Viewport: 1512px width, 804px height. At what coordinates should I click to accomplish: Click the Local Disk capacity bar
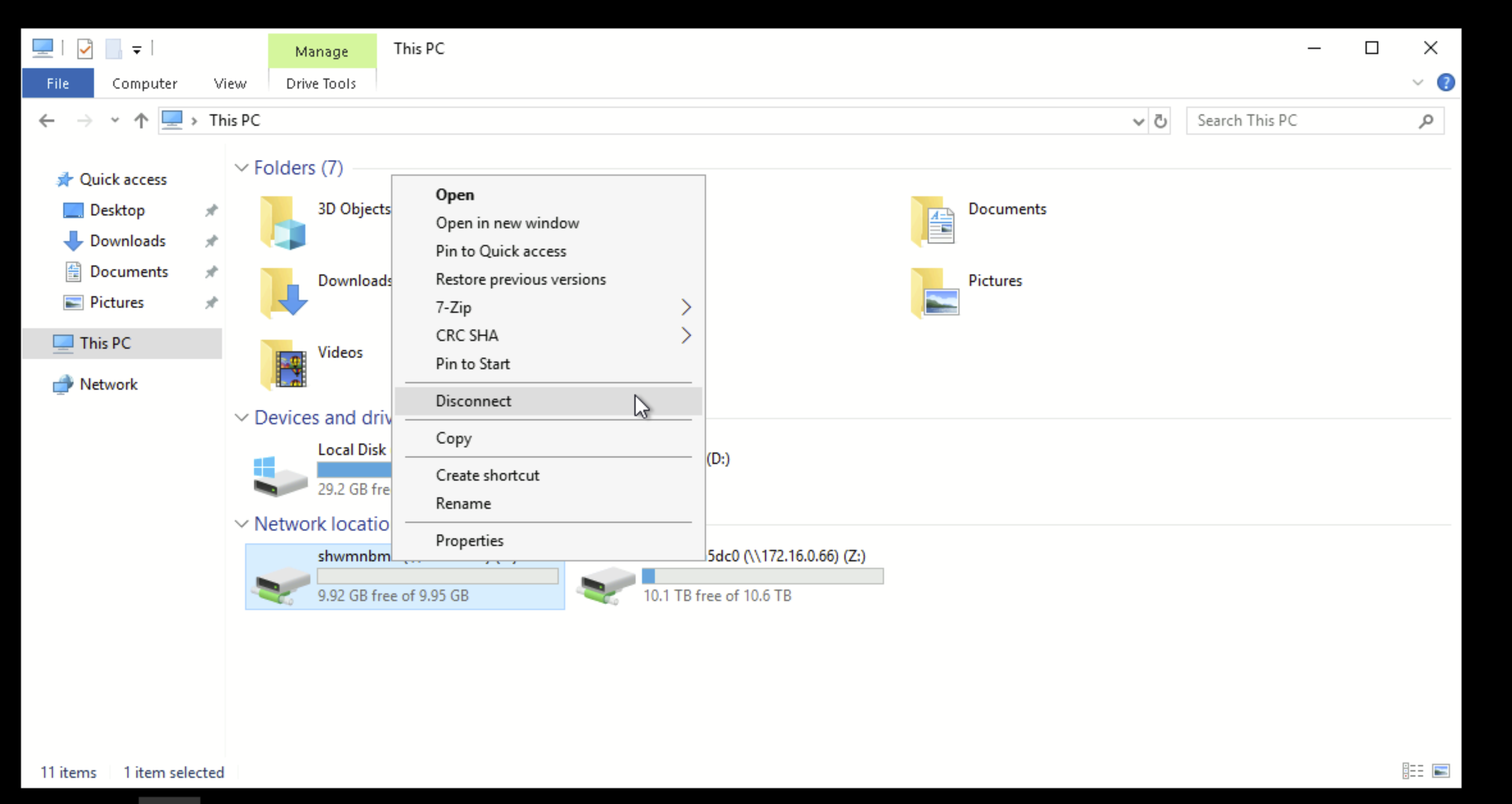tap(353, 470)
